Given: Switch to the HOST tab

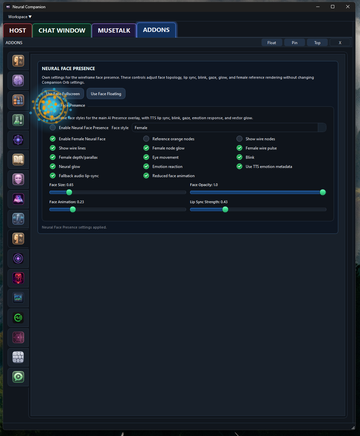Looking at the screenshot, I should [x=18, y=31].
